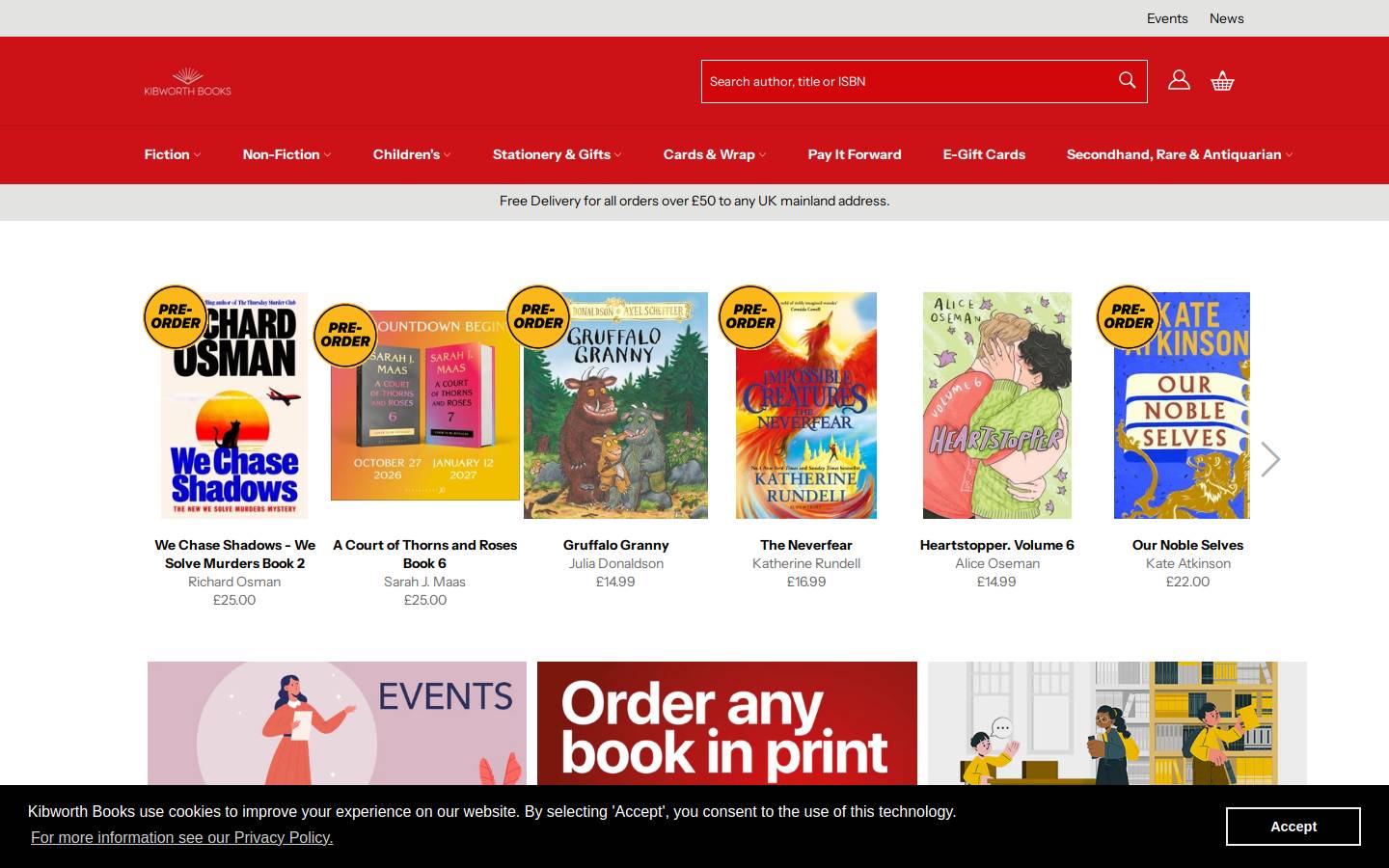
Task: Open The Neverfear book cover
Action: click(x=806, y=405)
